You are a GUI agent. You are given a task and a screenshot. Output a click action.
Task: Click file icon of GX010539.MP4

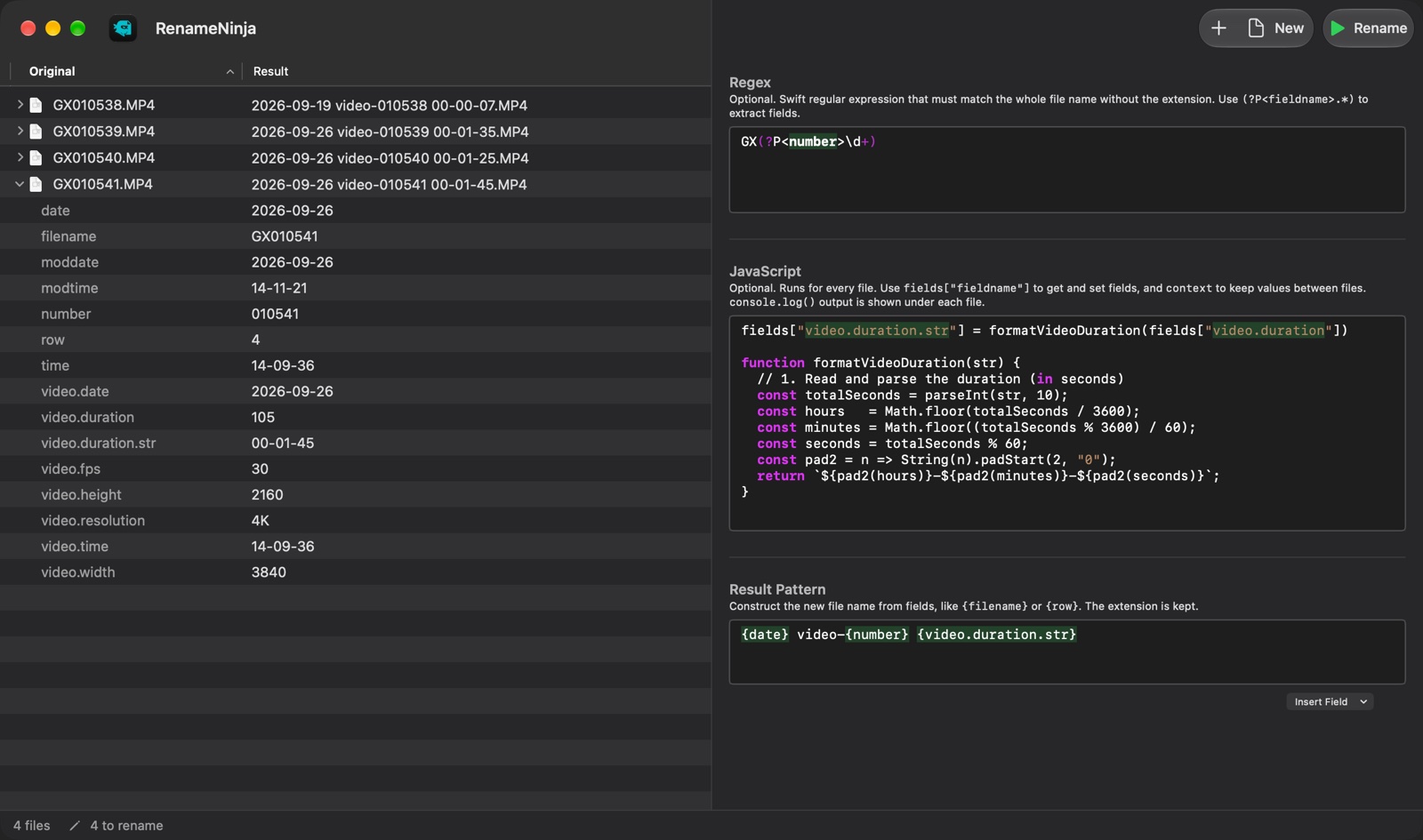tap(36, 132)
